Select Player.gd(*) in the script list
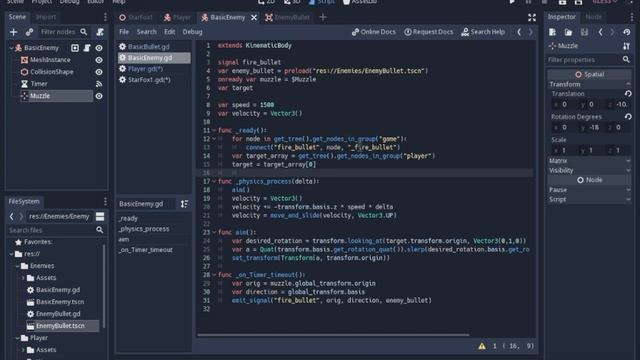Screen dimensions: 640x360 [154, 69]
